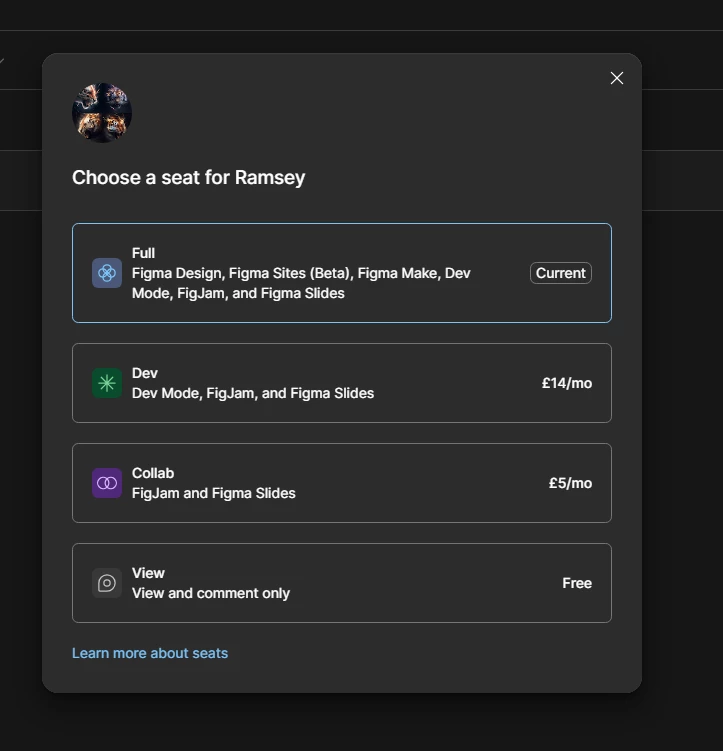
Task: Click 'View and comment only' description
Action: point(211,593)
